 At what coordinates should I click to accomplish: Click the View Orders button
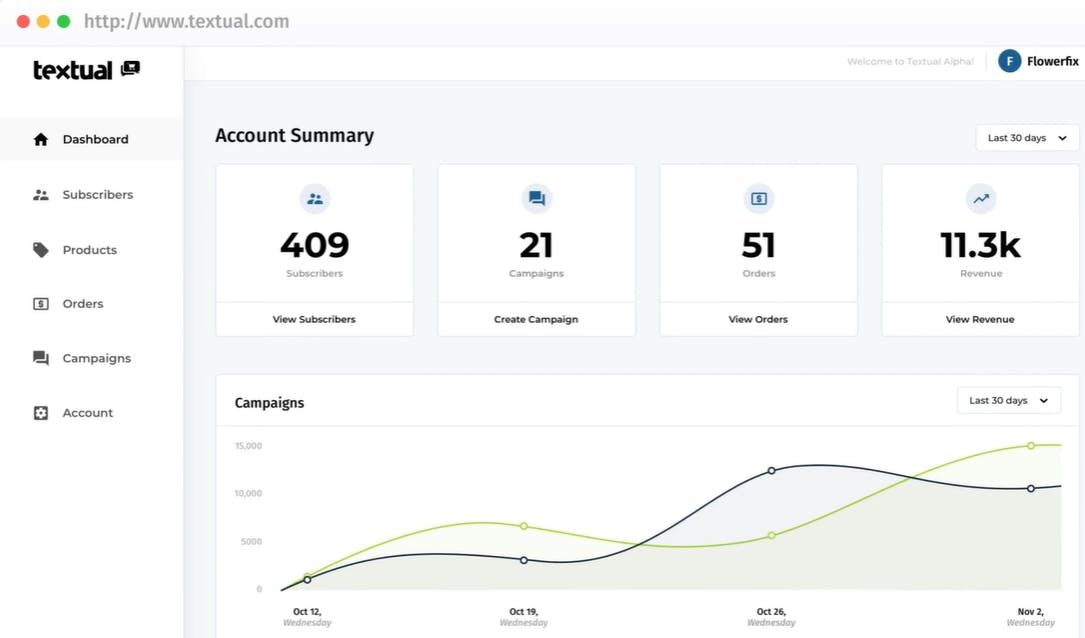(758, 319)
